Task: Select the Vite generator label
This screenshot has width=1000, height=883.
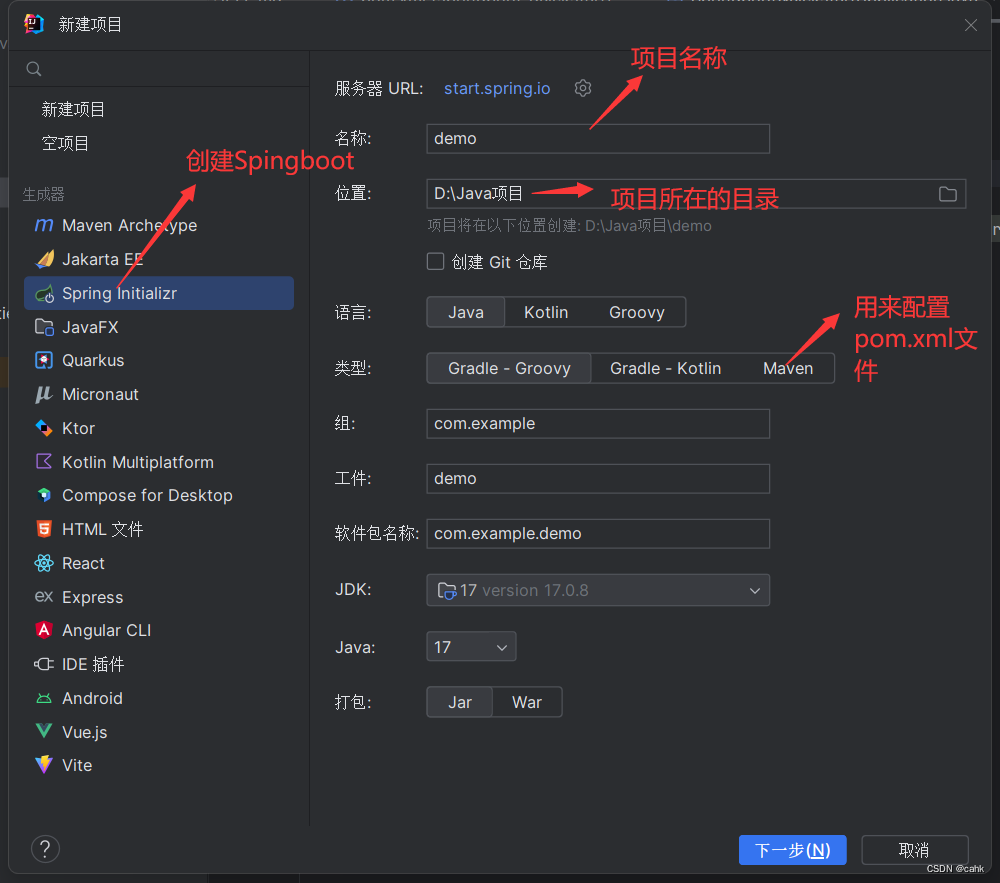Action: tap(77, 765)
